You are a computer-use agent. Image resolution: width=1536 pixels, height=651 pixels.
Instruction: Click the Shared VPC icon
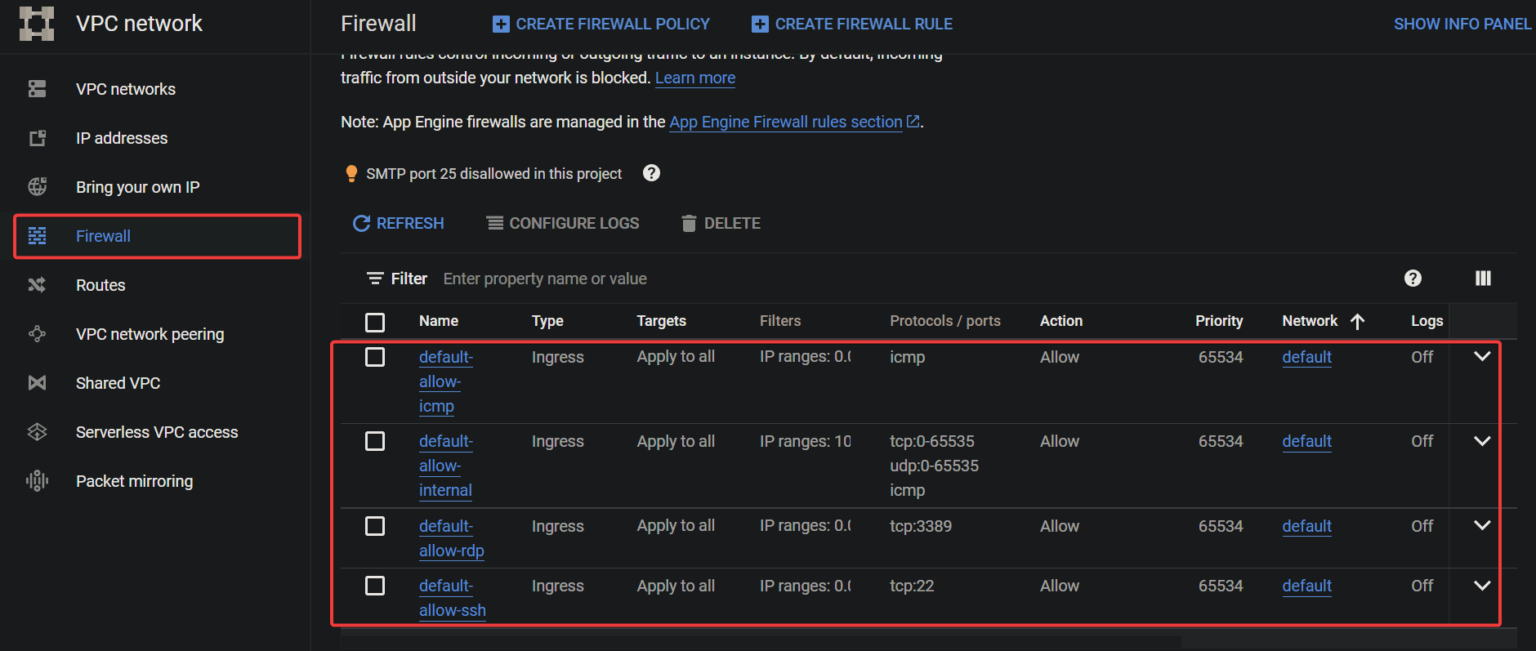click(37, 383)
